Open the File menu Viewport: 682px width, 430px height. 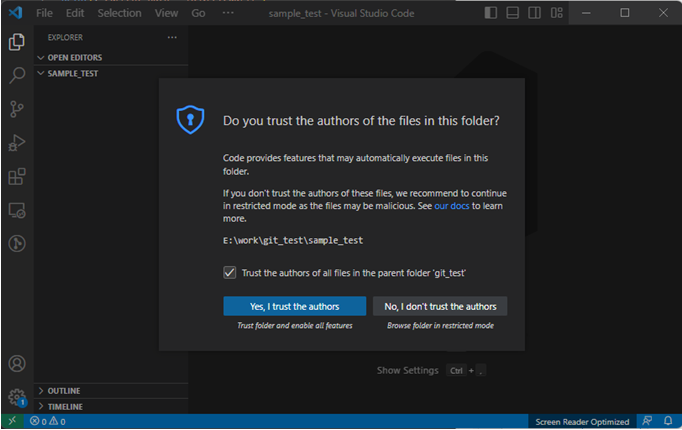coord(44,13)
